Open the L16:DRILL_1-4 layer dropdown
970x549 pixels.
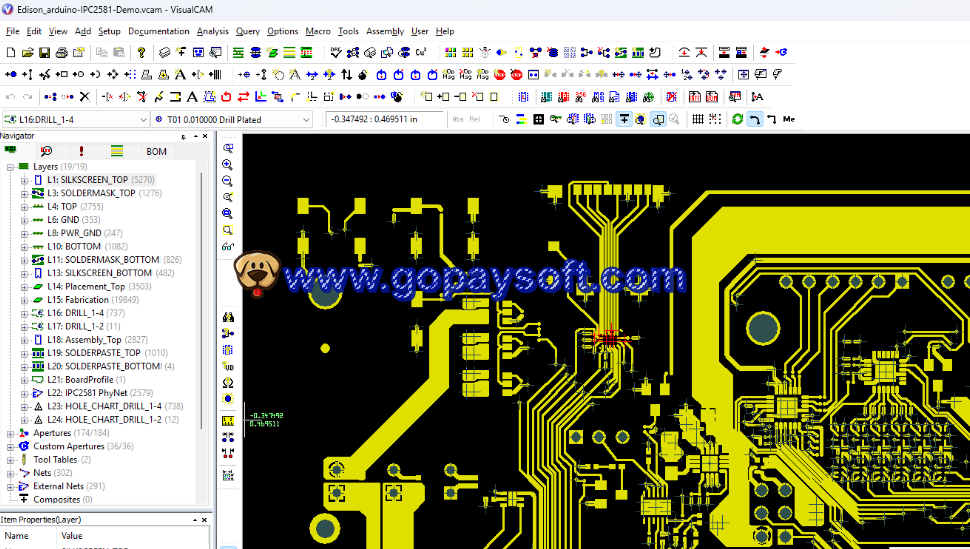[x=142, y=119]
